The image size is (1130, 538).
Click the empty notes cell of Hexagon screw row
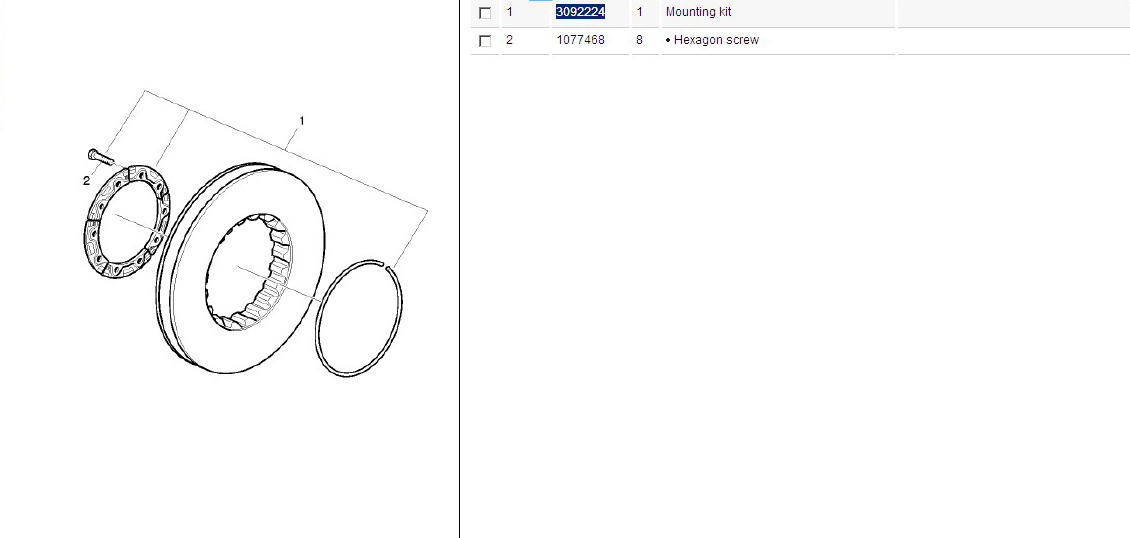pyautogui.click(x=1013, y=40)
